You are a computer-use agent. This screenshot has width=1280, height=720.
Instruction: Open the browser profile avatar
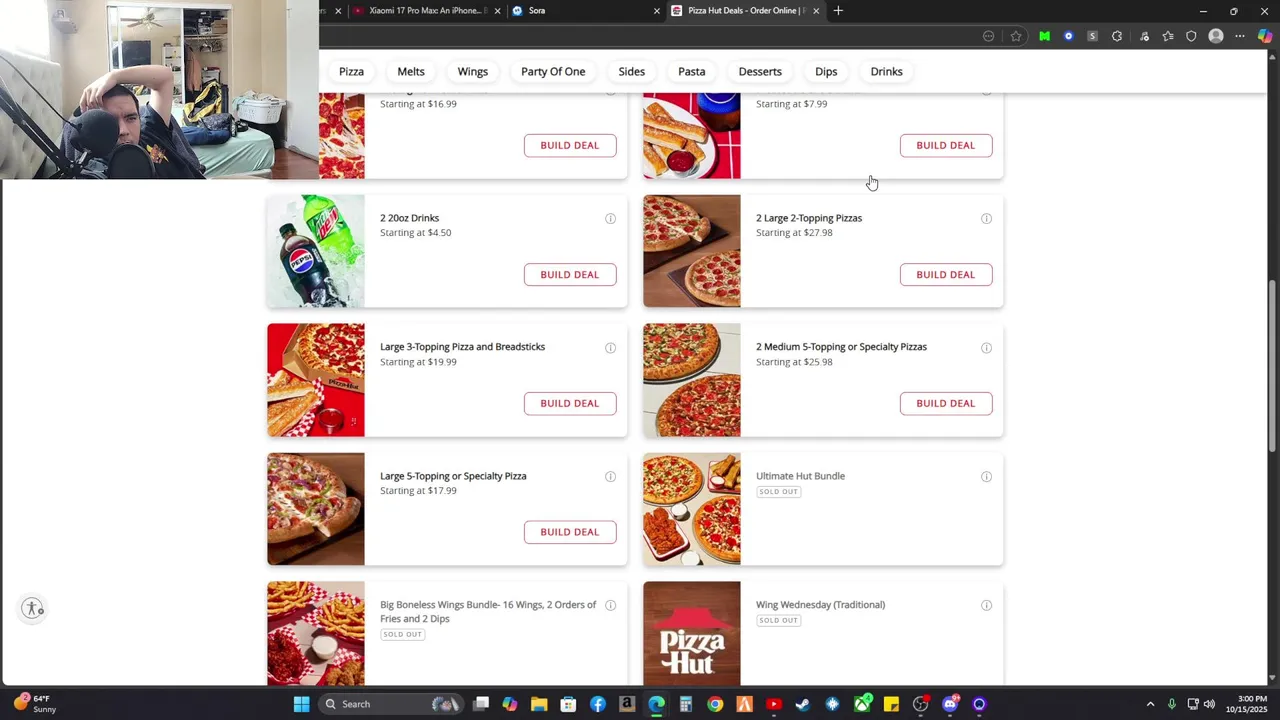tap(1216, 36)
